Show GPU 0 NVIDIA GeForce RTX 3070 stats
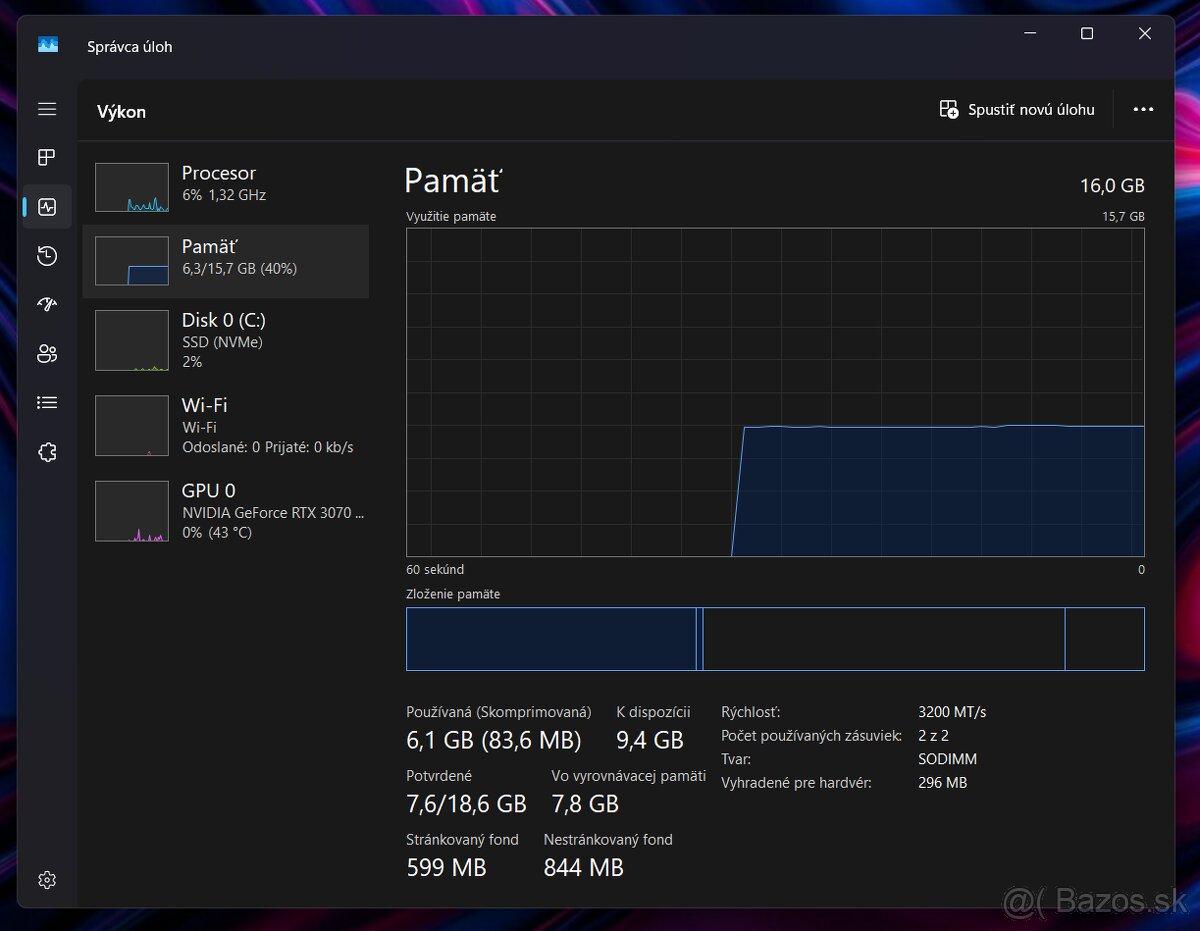The height and width of the screenshot is (931, 1200). (x=225, y=510)
